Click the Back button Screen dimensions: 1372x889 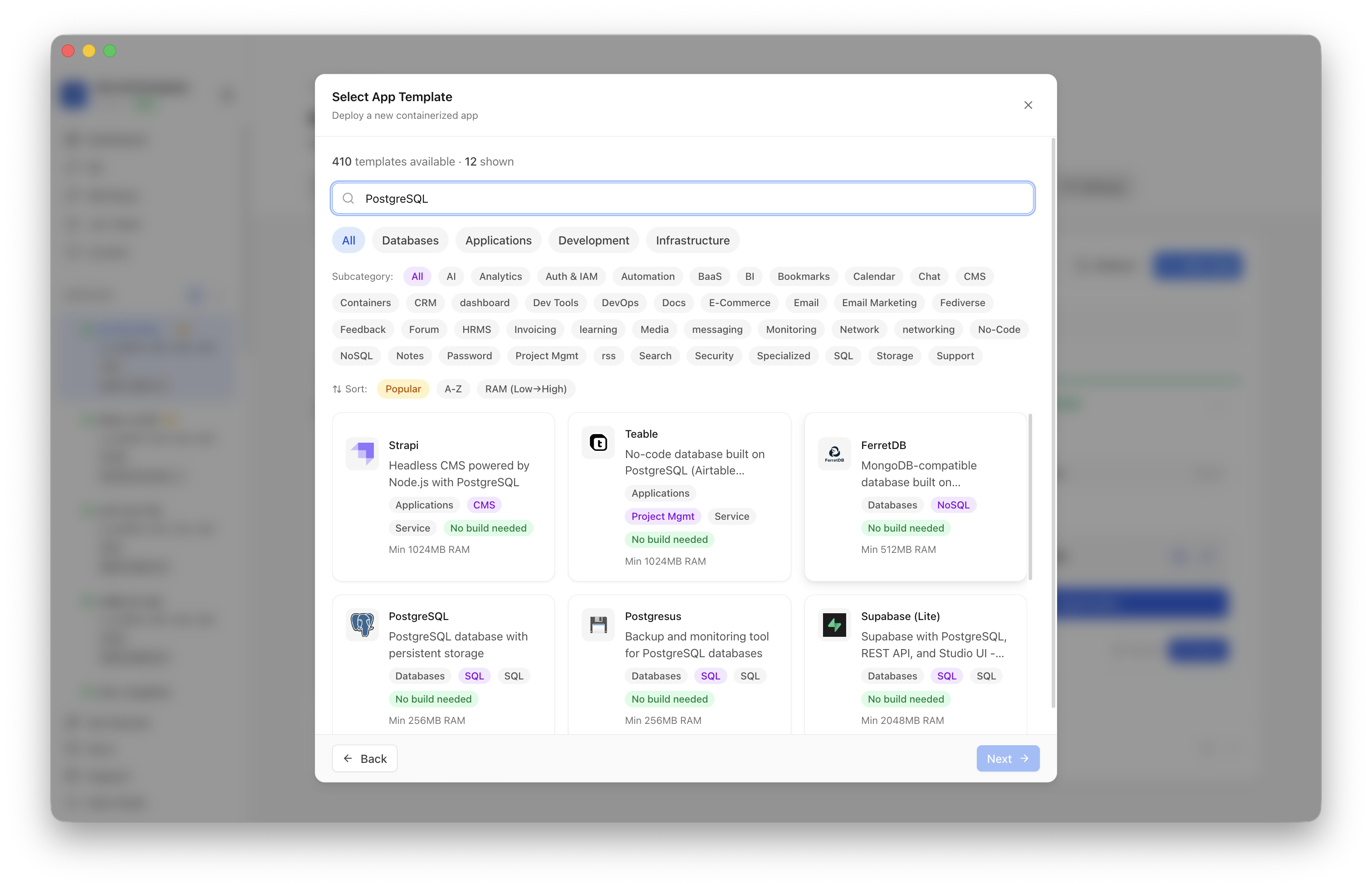pos(364,758)
